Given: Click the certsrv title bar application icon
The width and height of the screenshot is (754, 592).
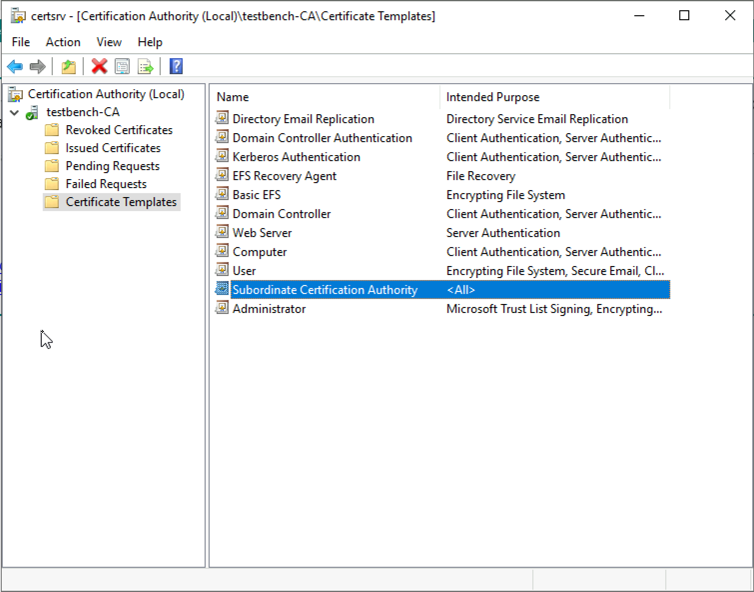Looking at the screenshot, I should coord(18,16).
